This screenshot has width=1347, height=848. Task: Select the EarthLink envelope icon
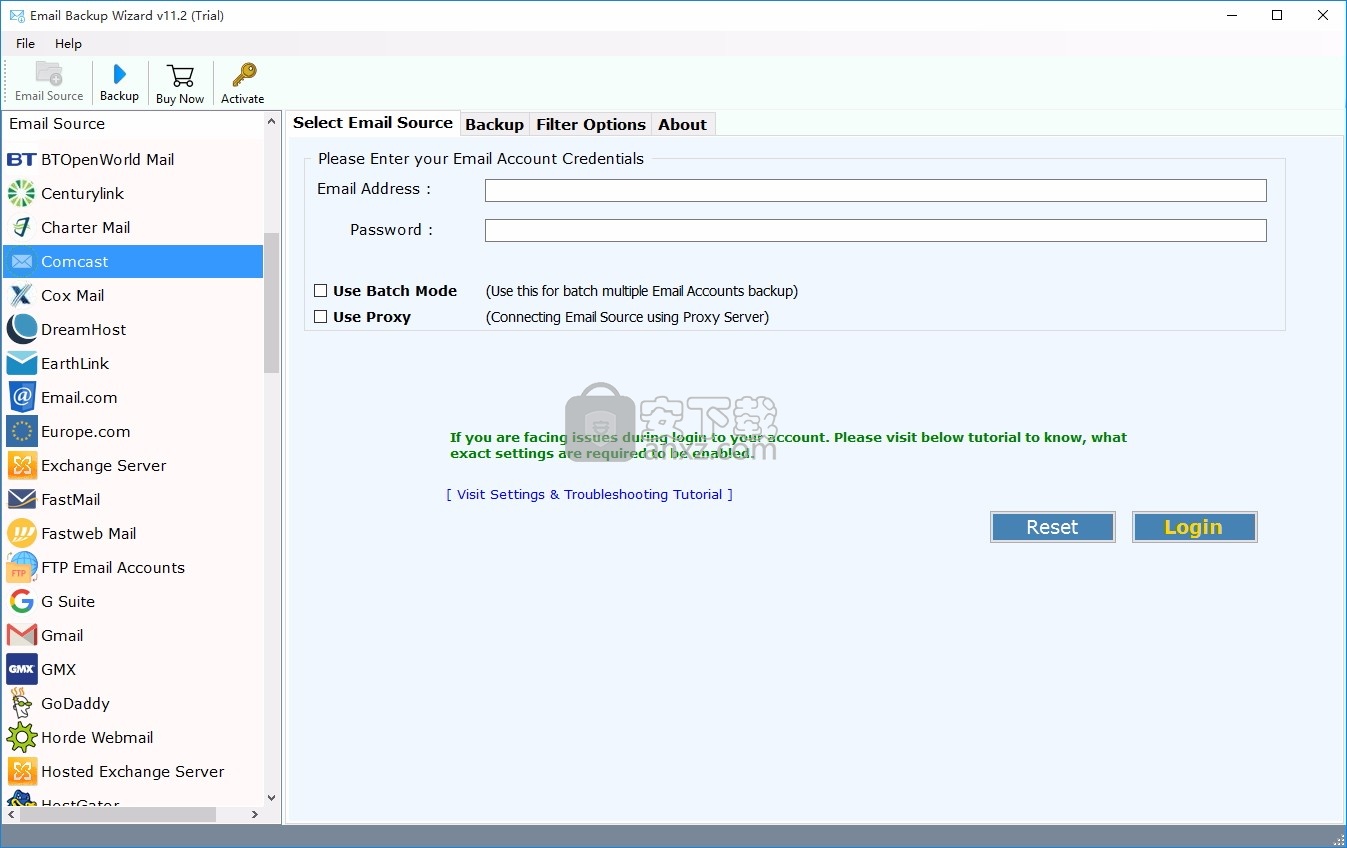tap(21, 363)
